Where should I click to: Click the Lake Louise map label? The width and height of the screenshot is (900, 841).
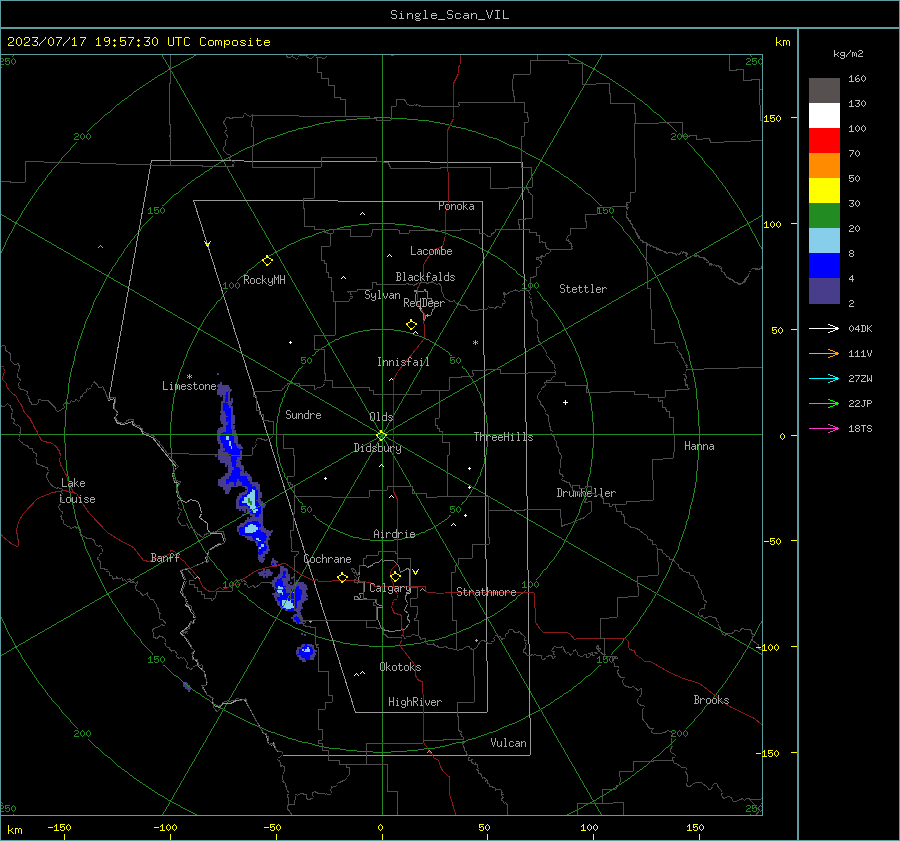[78, 491]
